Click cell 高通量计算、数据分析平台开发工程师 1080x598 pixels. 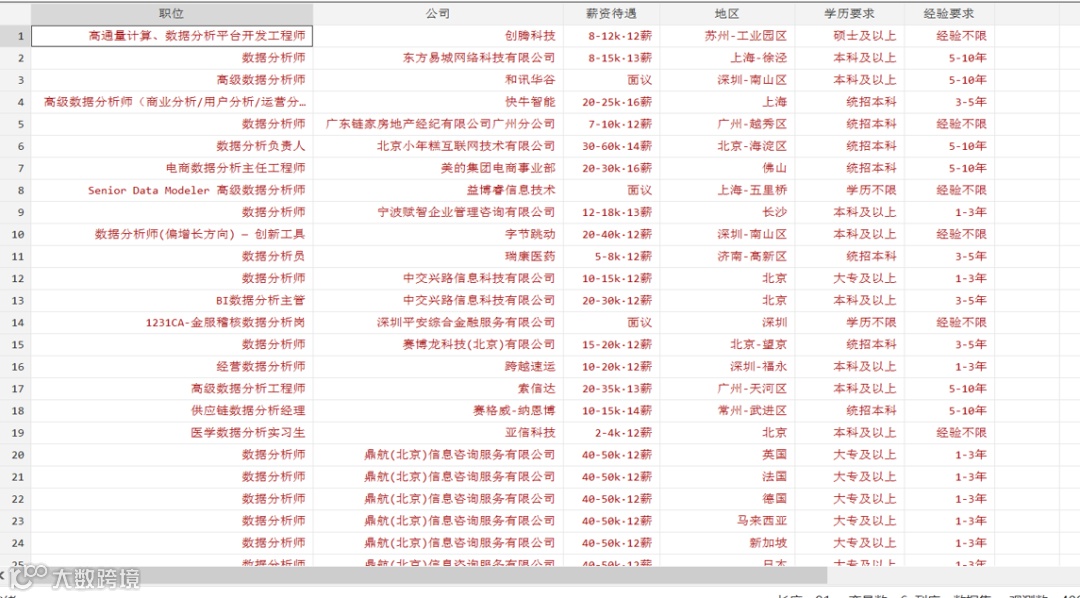172,36
